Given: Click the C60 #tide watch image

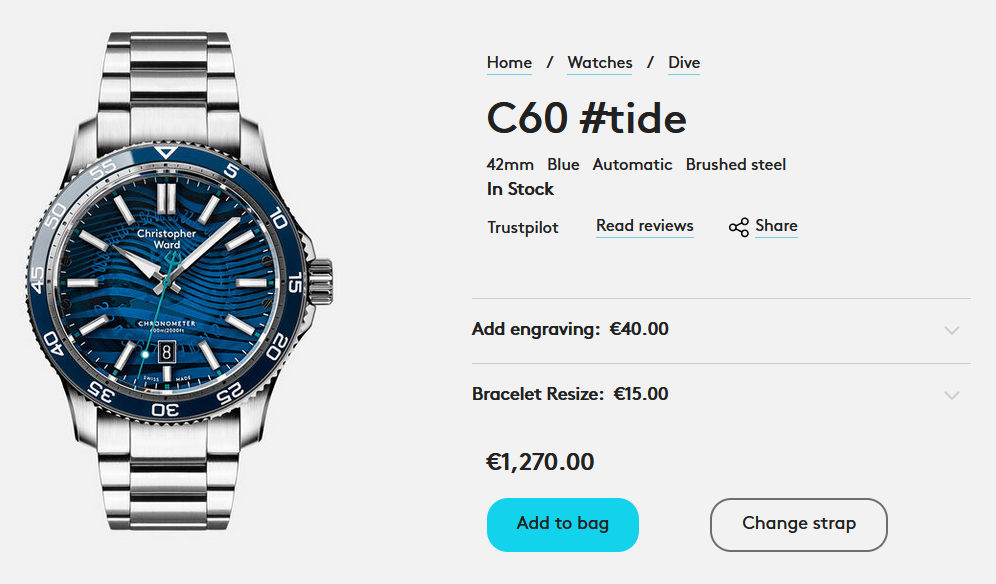Looking at the screenshot, I should 170,290.
